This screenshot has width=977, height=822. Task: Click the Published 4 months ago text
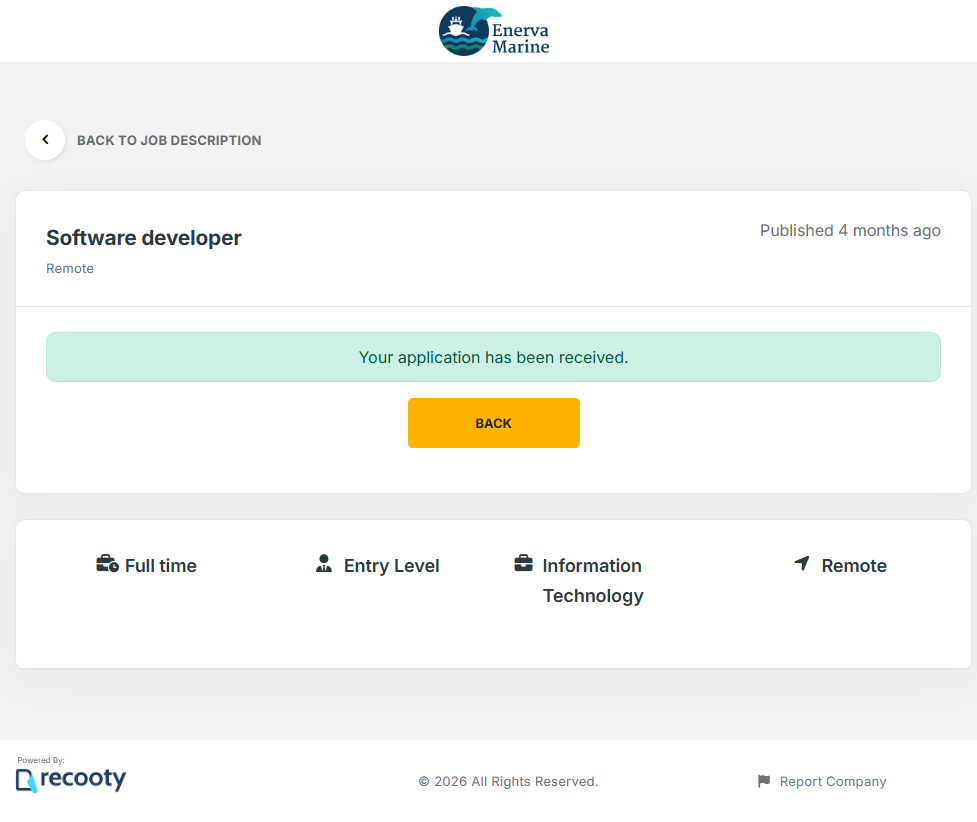pos(850,231)
